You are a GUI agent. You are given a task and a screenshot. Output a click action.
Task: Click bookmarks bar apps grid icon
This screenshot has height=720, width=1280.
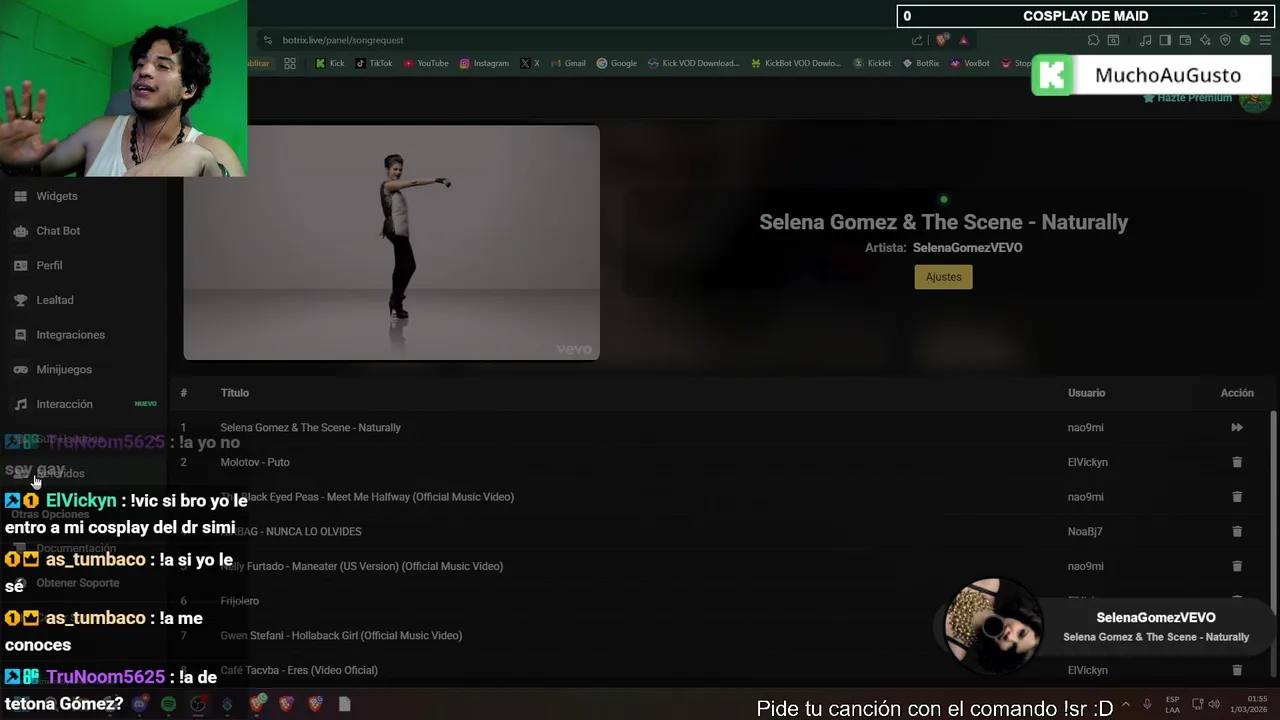coord(290,63)
